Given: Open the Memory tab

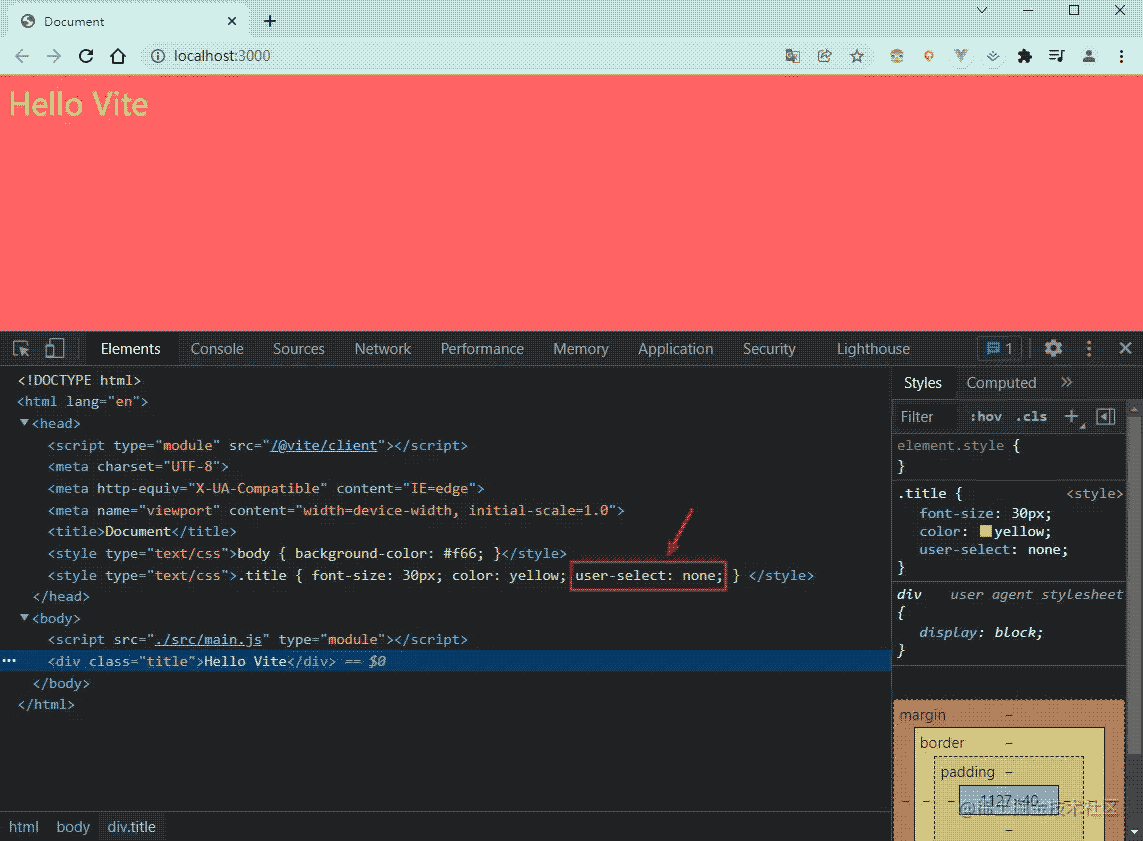Looking at the screenshot, I should (x=581, y=349).
